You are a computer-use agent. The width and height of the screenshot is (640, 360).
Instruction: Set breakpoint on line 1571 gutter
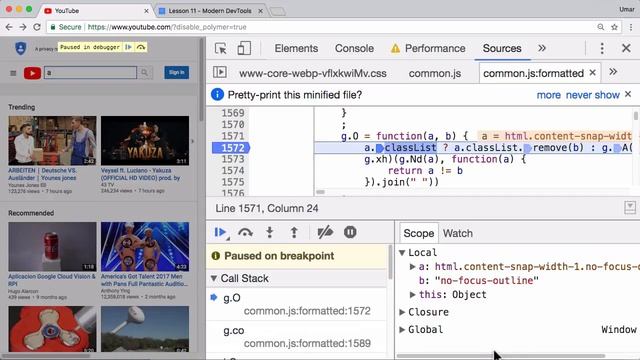pyautogui.click(x=232, y=136)
